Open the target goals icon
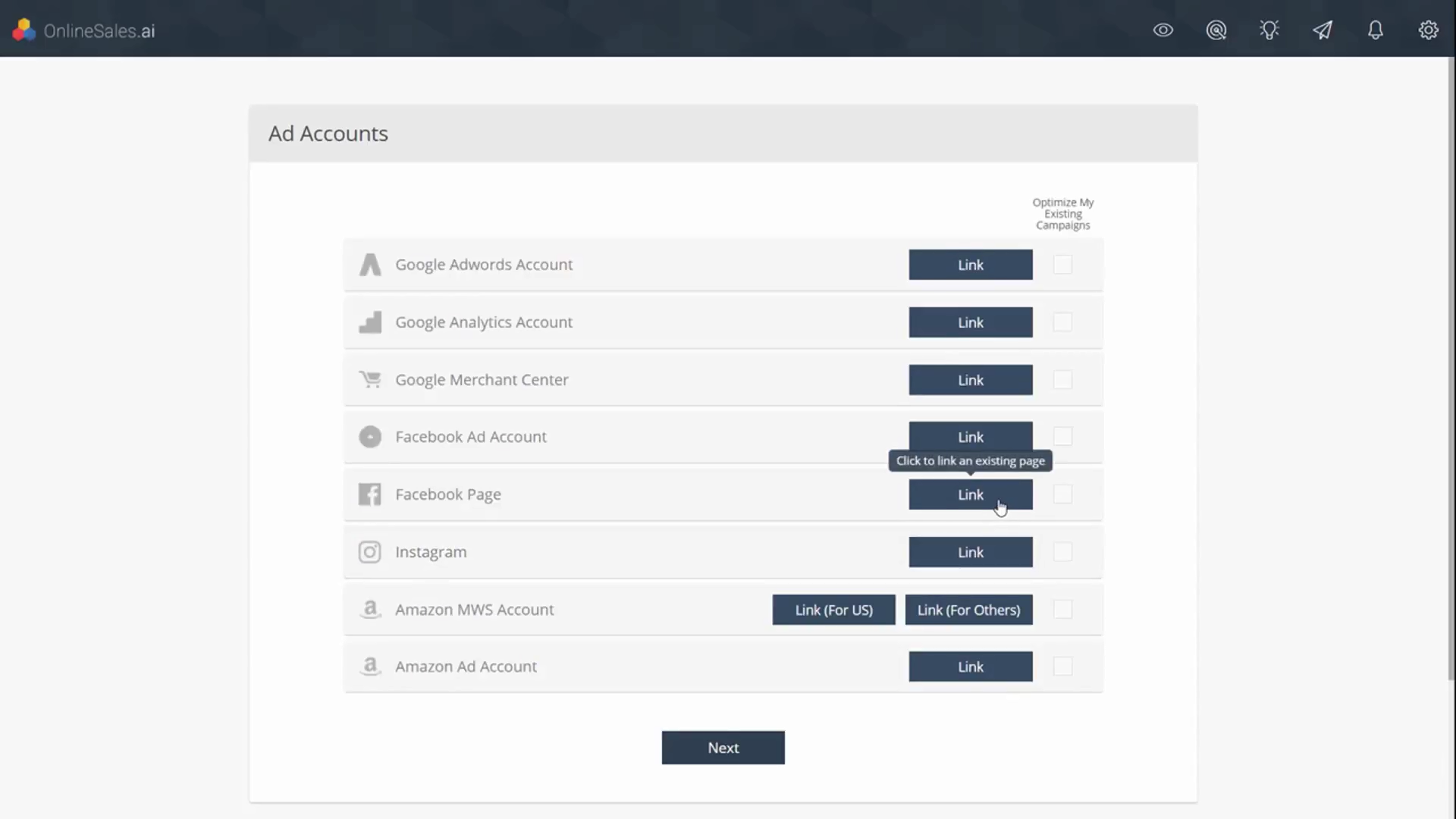Viewport: 1456px width, 819px height. (x=1216, y=30)
